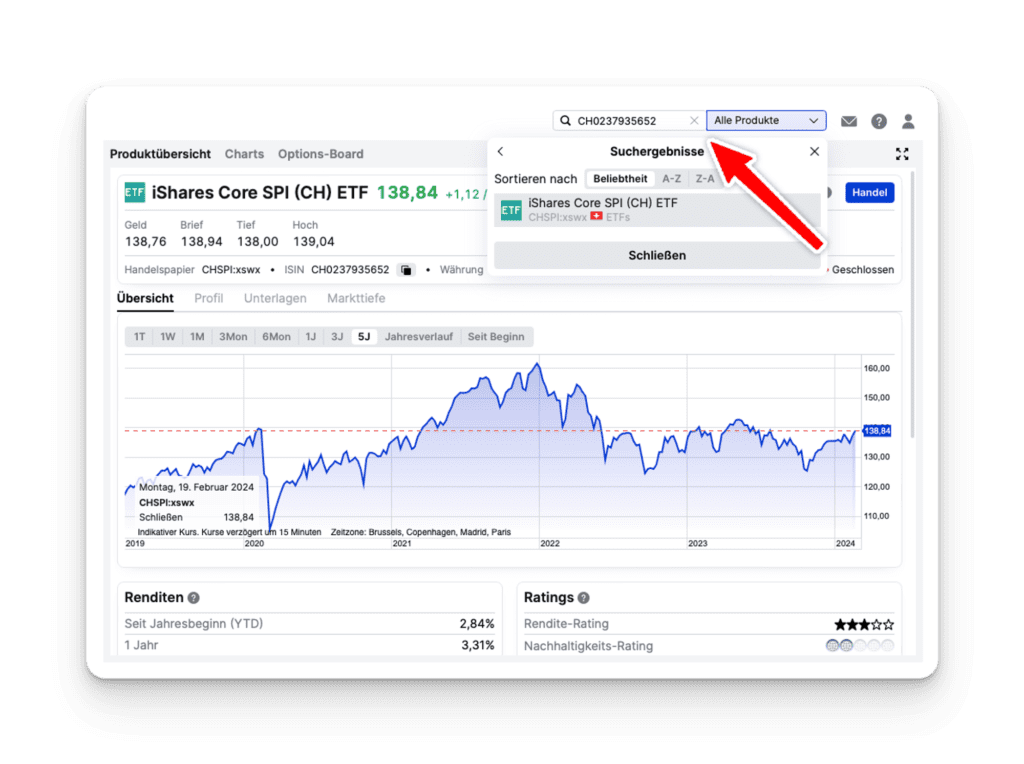Click the search magnifier icon
The image size is (1024, 764).
566,121
